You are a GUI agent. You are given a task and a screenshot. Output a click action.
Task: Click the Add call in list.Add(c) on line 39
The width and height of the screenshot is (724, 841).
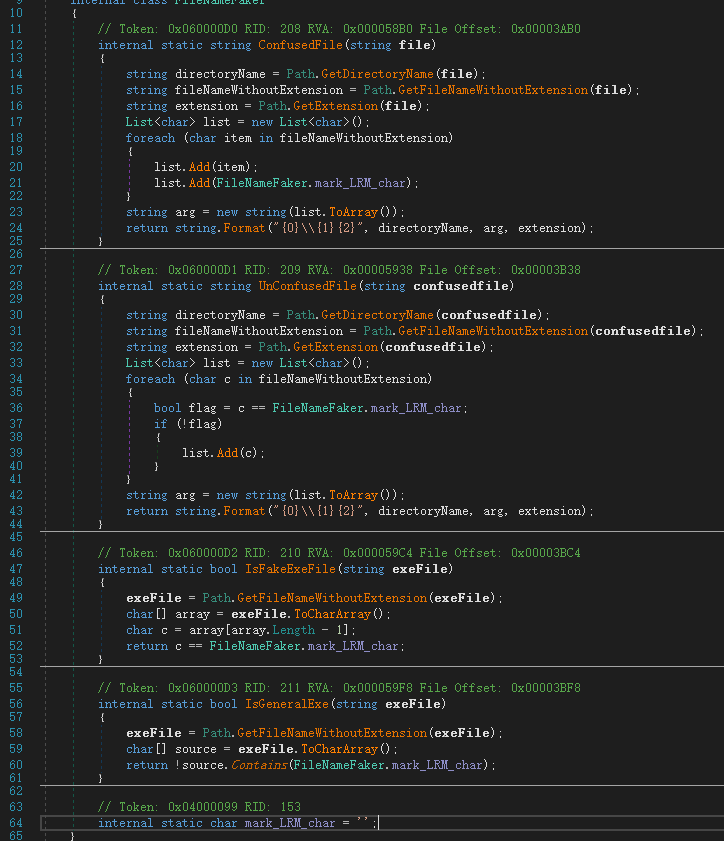(227, 453)
